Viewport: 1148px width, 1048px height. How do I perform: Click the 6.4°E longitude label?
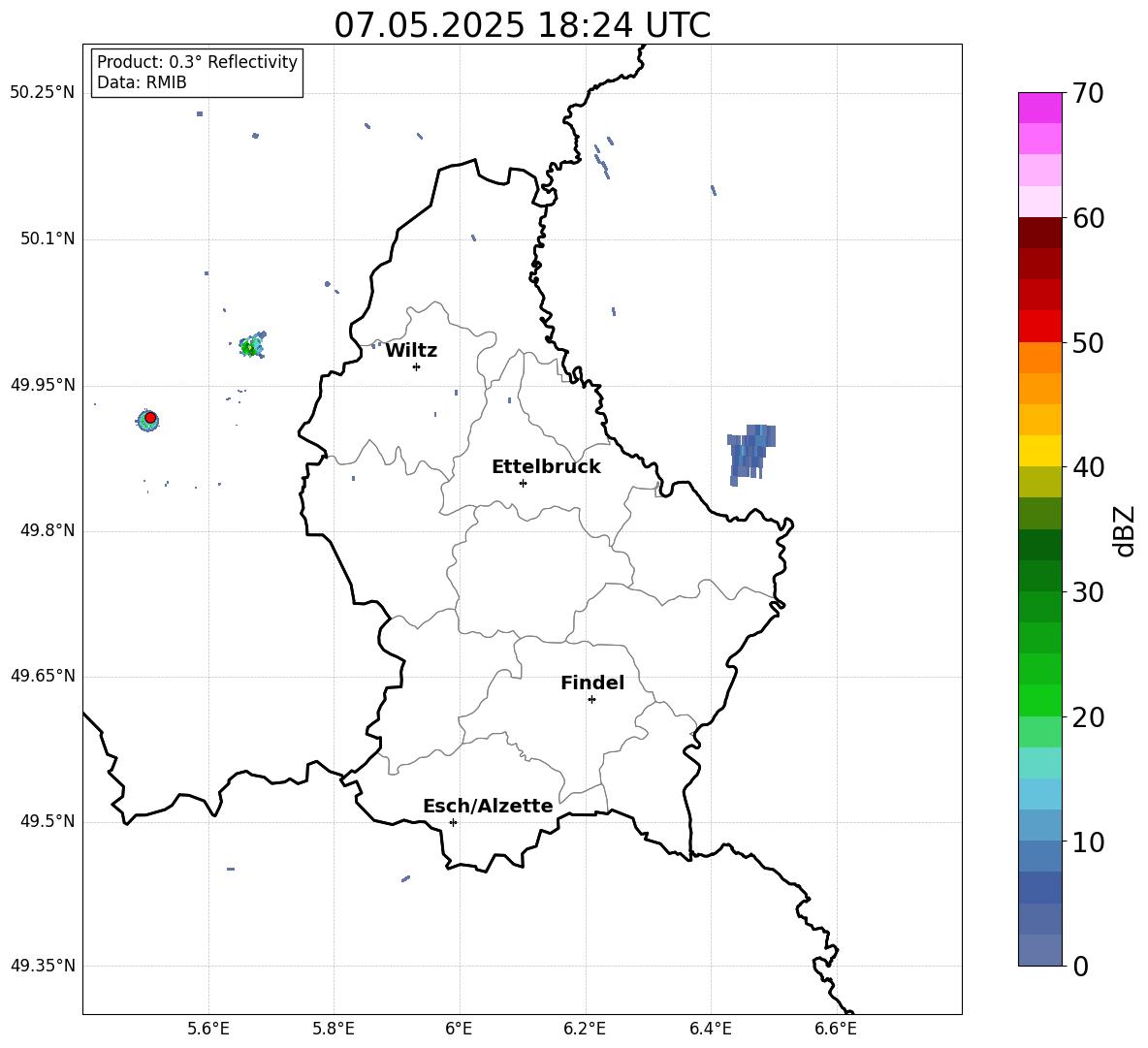710,1029
